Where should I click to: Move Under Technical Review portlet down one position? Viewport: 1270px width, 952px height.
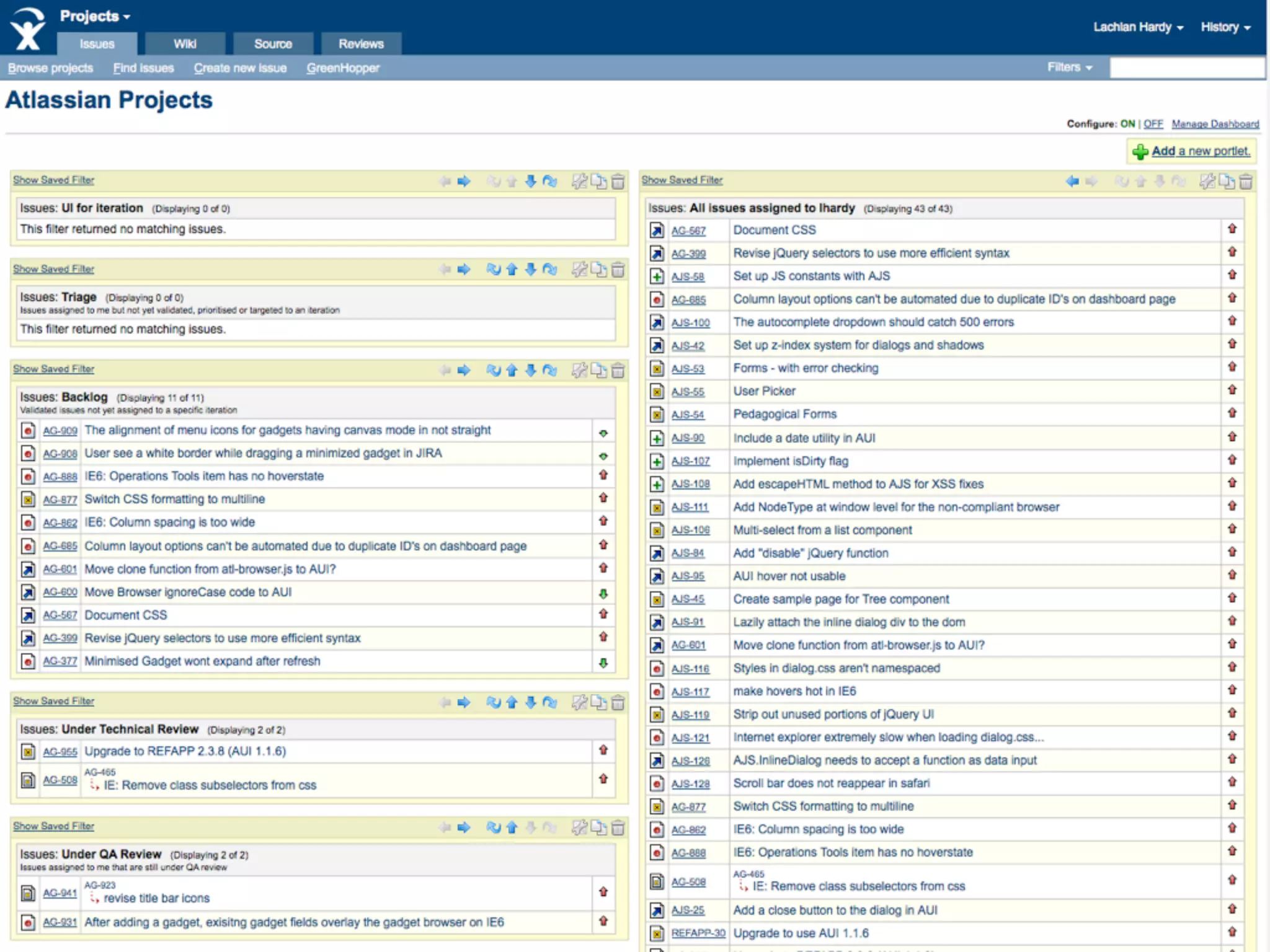(531, 702)
